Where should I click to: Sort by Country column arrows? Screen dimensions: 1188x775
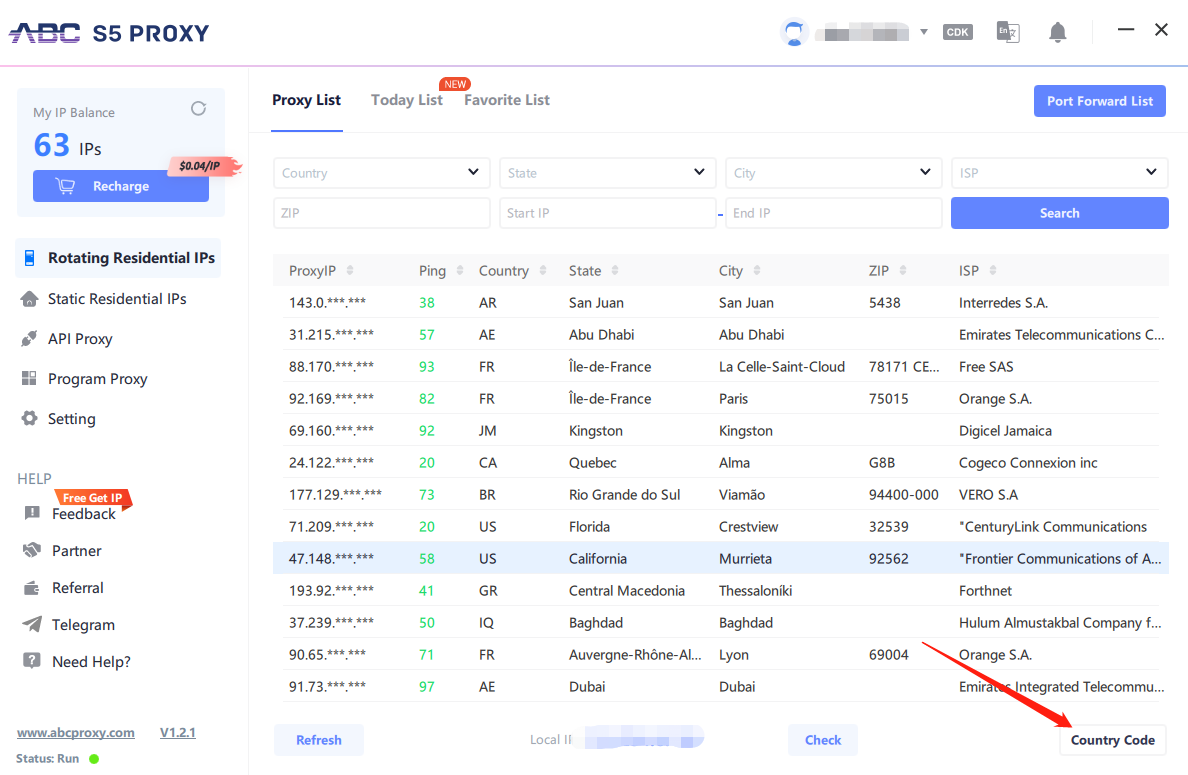coord(542,270)
